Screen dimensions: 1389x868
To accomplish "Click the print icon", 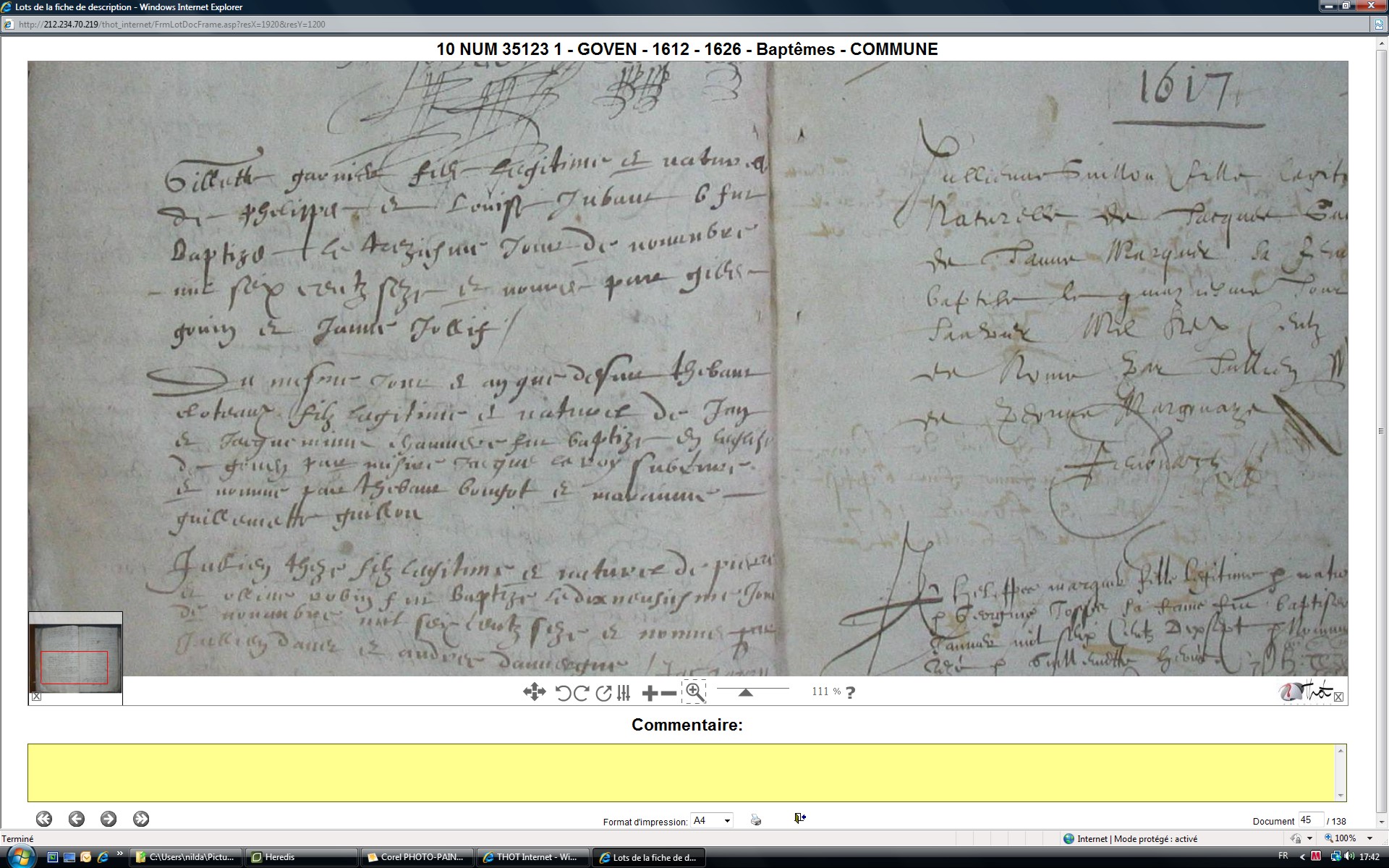I will pos(756,820).
